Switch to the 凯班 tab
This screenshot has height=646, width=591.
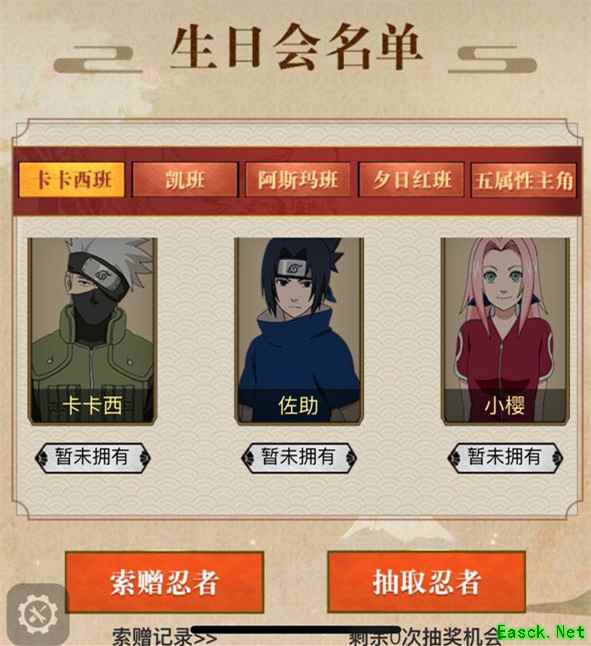185,180
